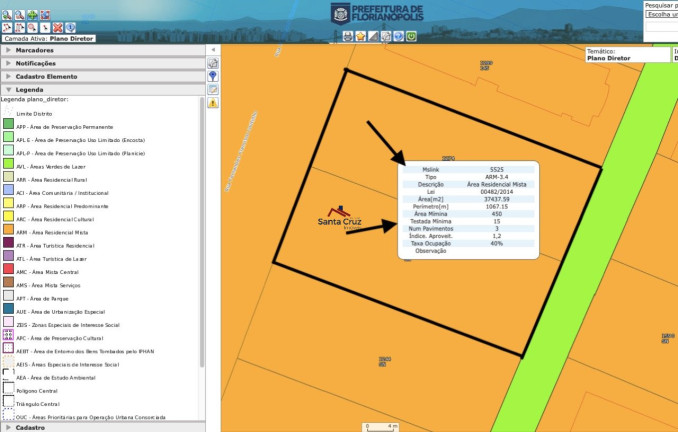Viewport: 678px width, 432px height.
Task: Expand the Cadastro section at bottom
Action: click(x=102, y=427)
